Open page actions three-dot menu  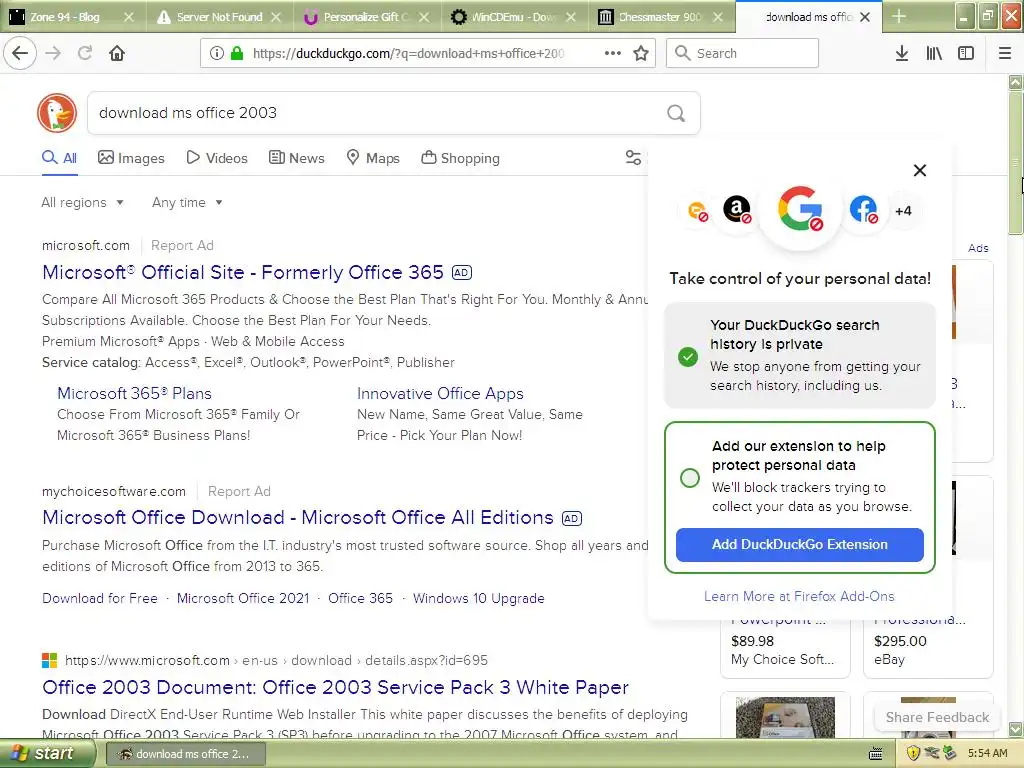[613, 53]
